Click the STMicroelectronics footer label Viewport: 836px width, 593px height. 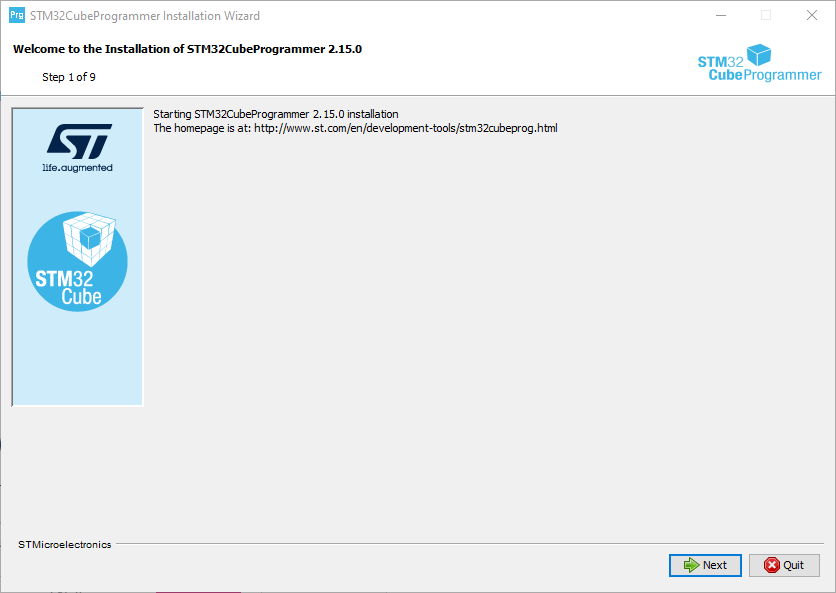pyautogui.click(x=65, y=545)
